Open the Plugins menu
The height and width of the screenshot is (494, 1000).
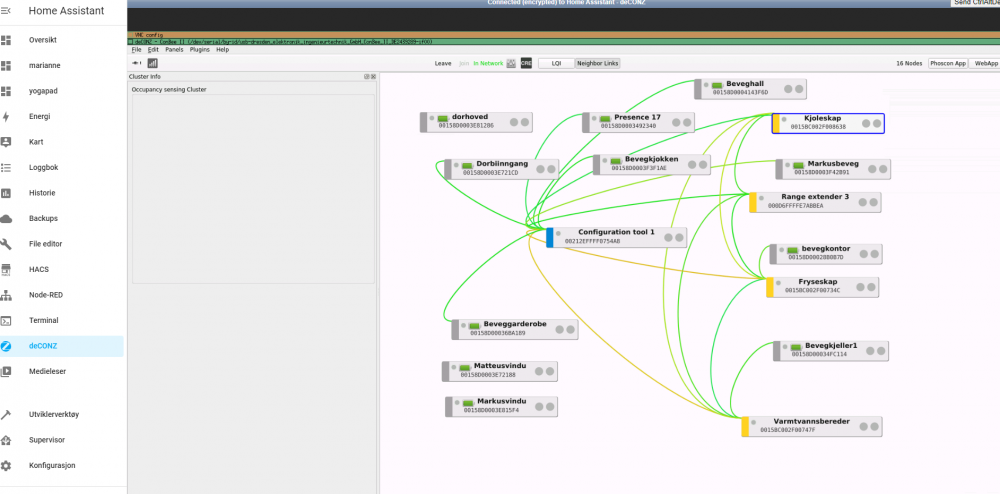click(199, 49)
